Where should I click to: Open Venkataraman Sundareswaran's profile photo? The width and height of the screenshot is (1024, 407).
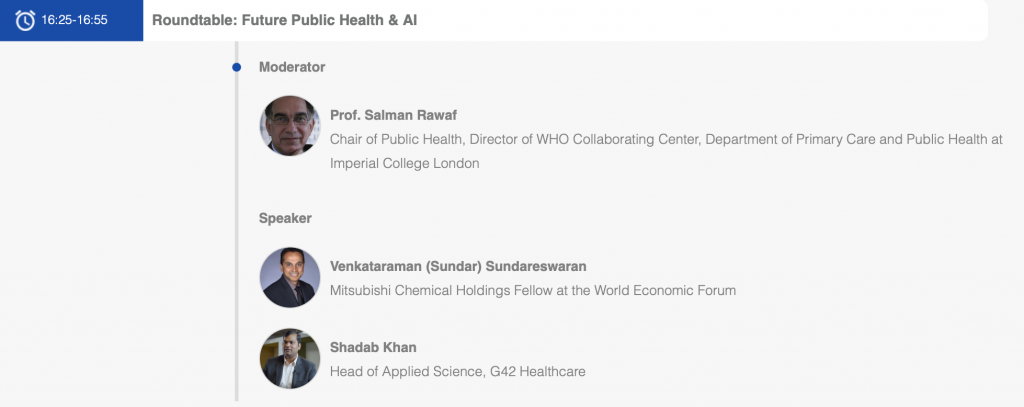(290, 277)
